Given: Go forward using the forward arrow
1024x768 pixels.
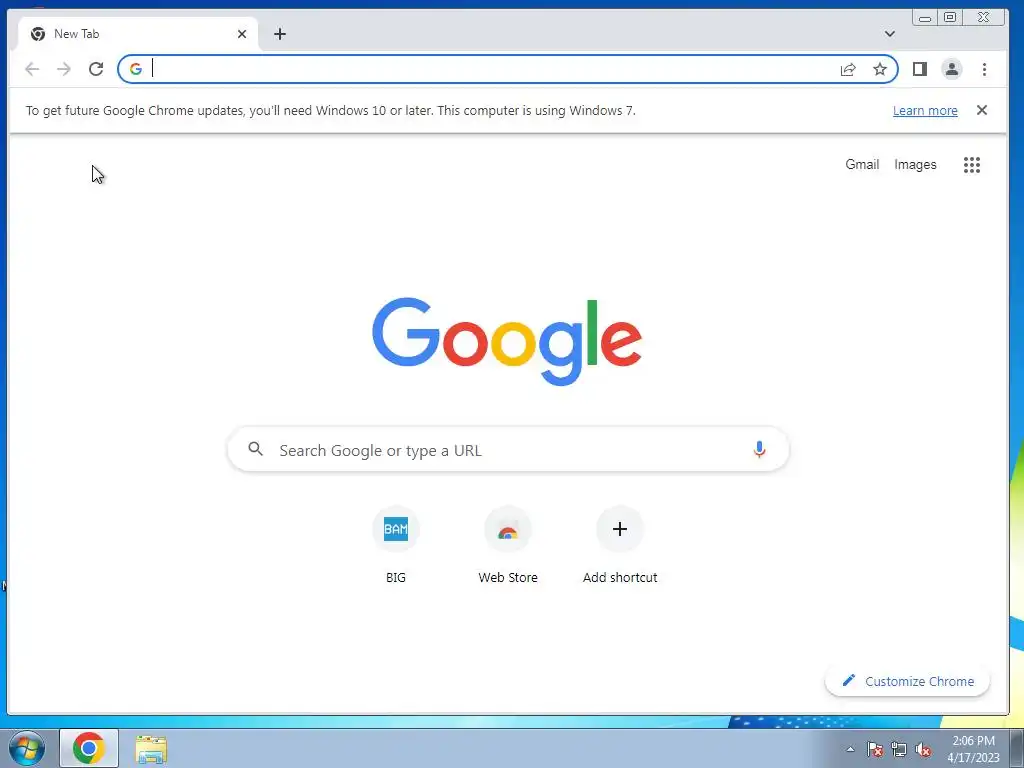Looking at the screenshot, I should [x=63, y=69].
